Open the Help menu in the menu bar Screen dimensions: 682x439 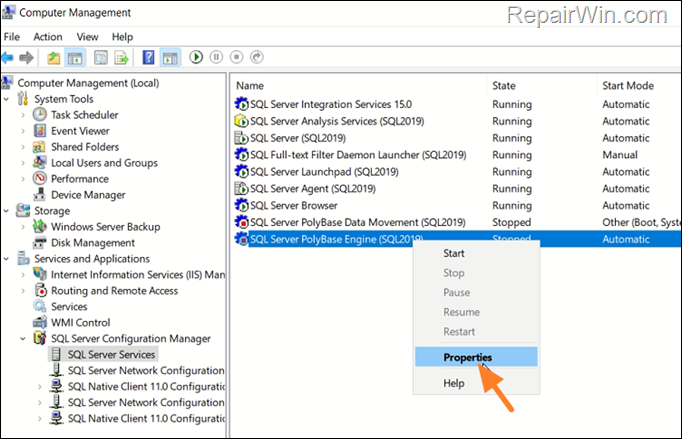(x=122, y=37)
